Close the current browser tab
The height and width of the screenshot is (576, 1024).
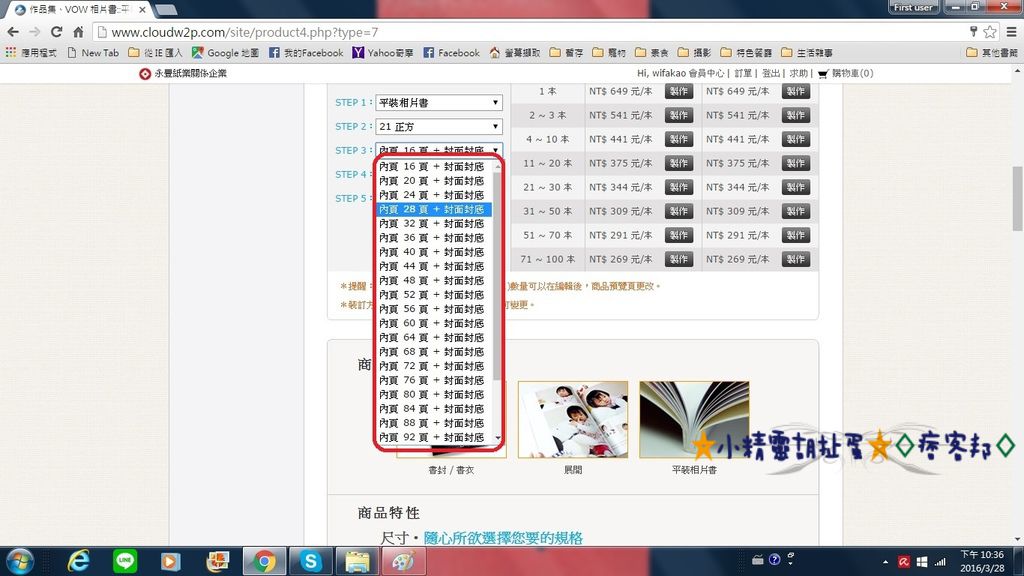click(142, 10)
